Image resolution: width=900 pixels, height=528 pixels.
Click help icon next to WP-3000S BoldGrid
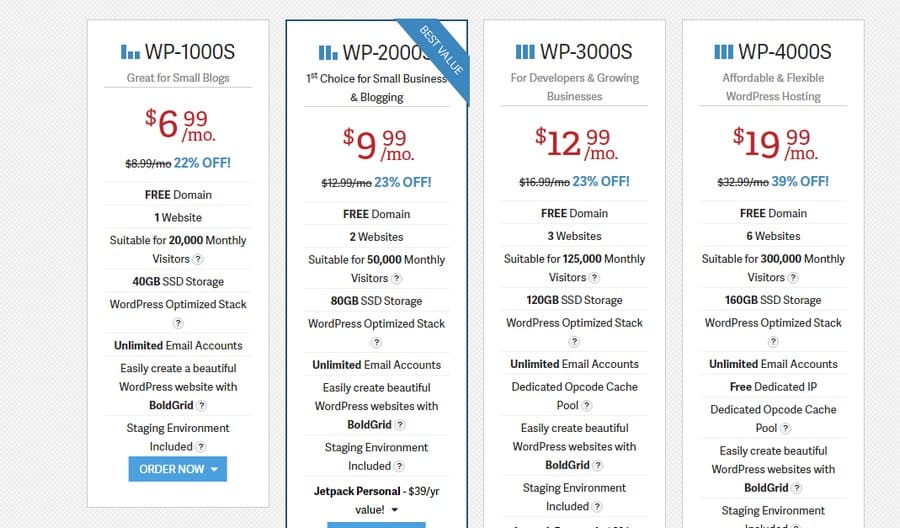(x=598, y=465)
